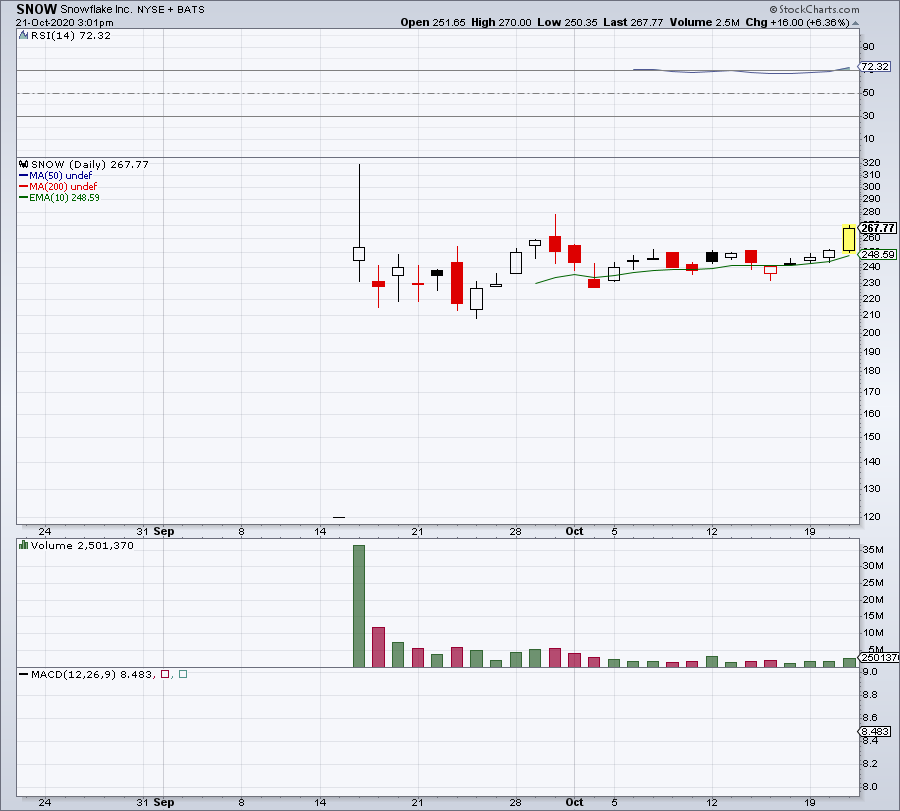Click the Volume 2,501,370 panel label

(82, 545)
